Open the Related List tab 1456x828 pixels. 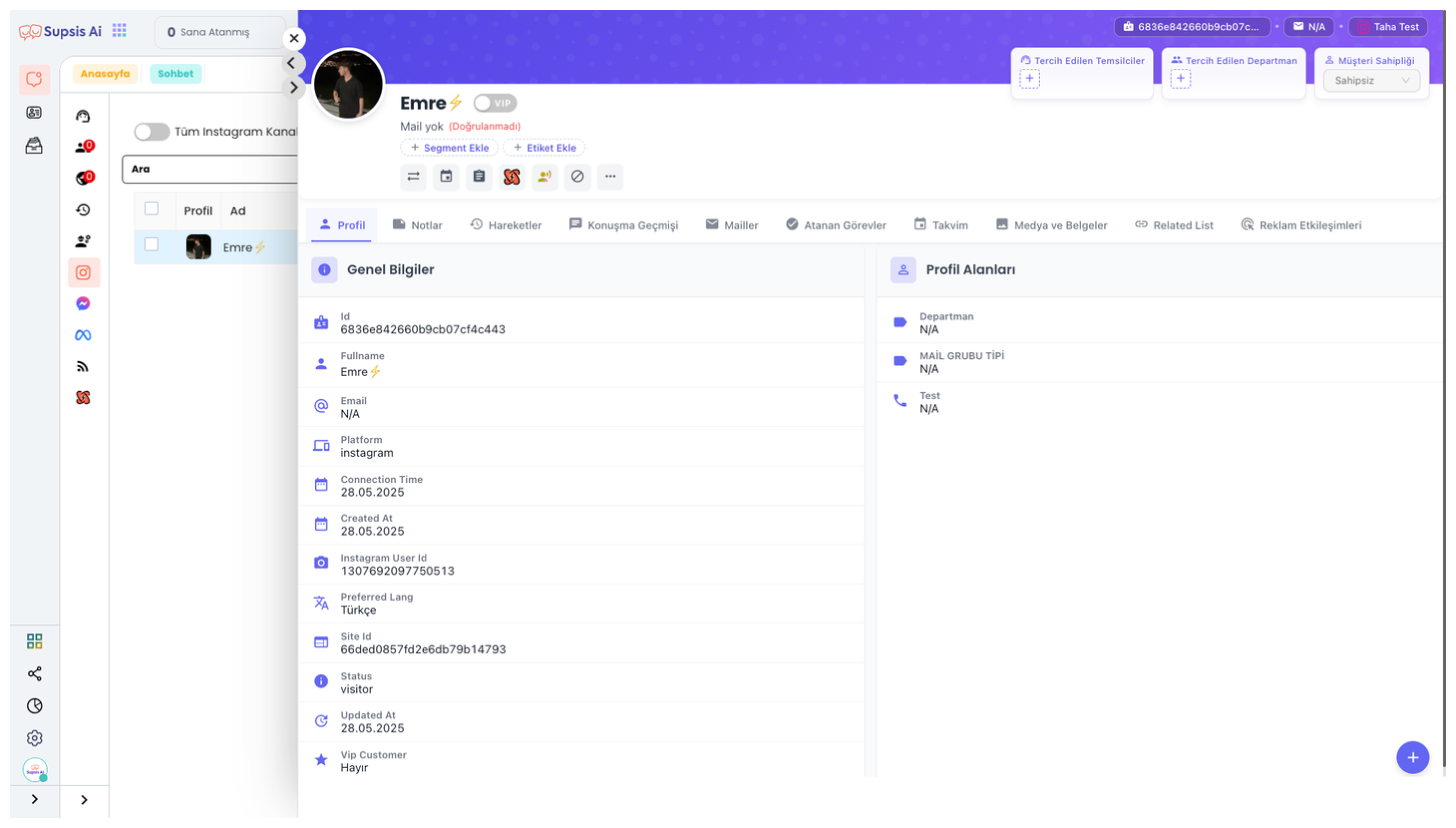coord(1174,225)
